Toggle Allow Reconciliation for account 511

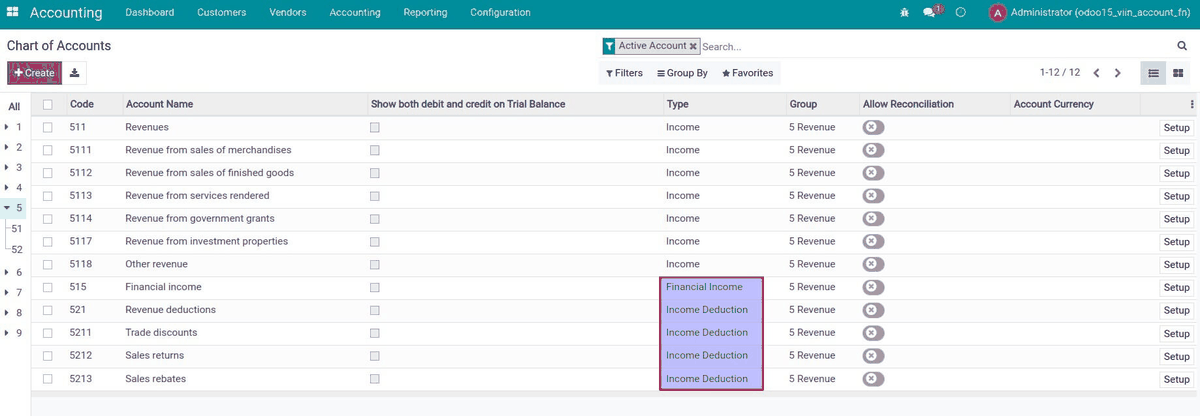tap(874, 127)
